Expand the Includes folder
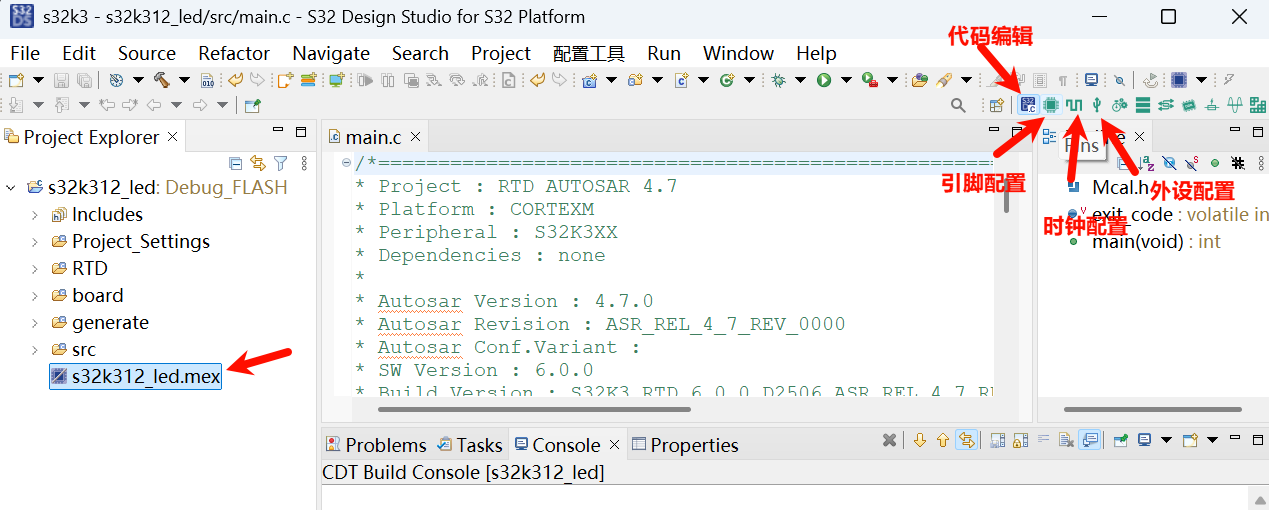The width and height of the screenshot is (1269, 510). click(34, 214)
